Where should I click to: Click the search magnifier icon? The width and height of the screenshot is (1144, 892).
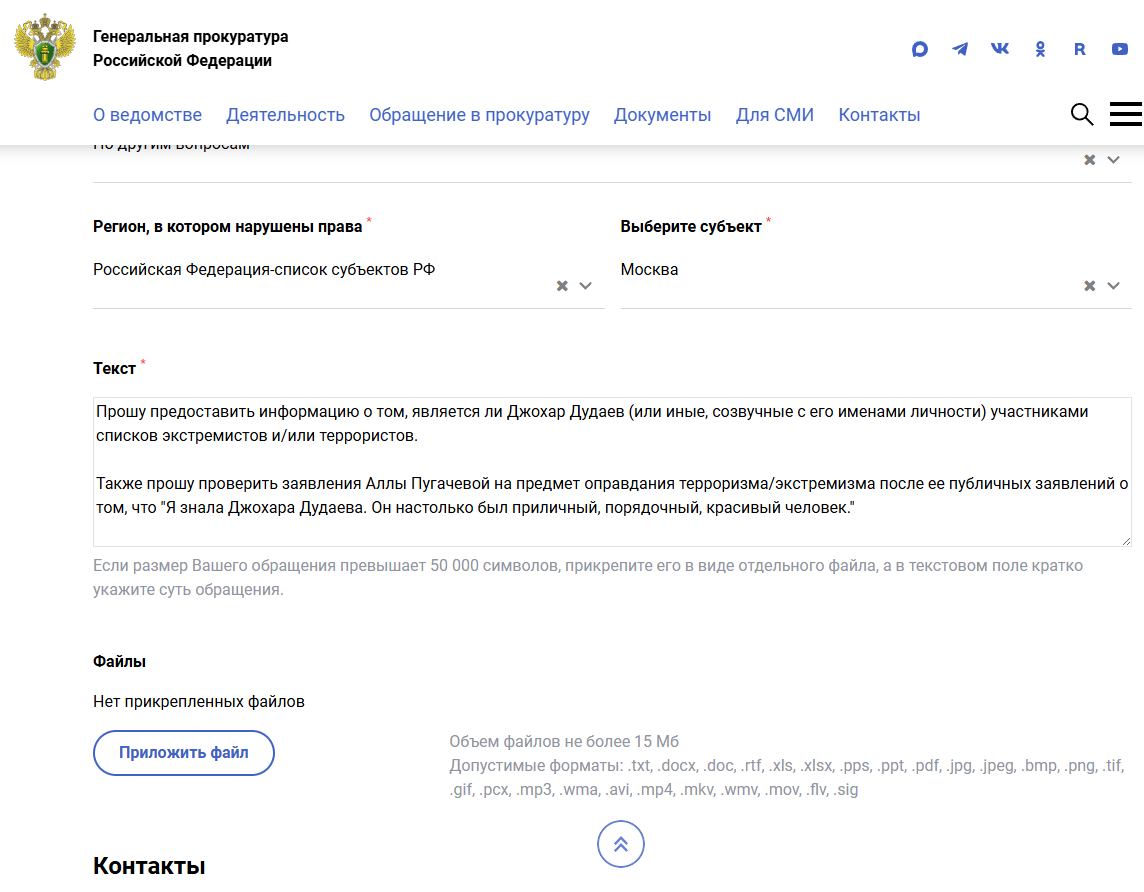[1082, 114]
